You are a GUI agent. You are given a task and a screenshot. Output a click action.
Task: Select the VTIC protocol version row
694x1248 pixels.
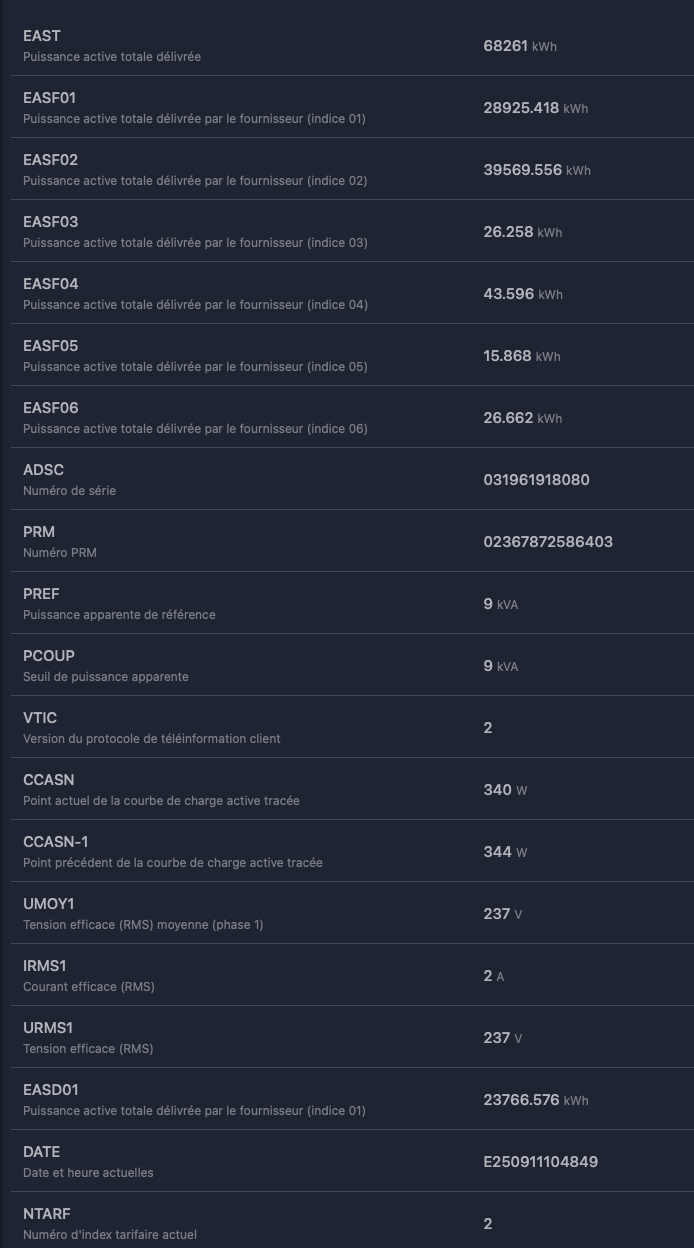(347, 728)
